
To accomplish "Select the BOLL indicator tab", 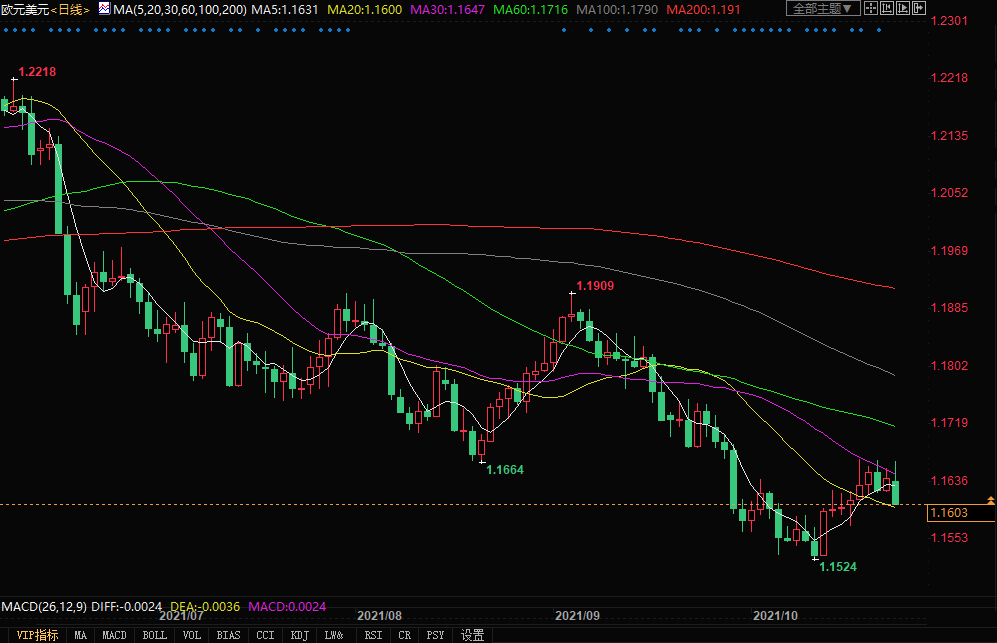I will pyautogui.click(x=154, y=635).
